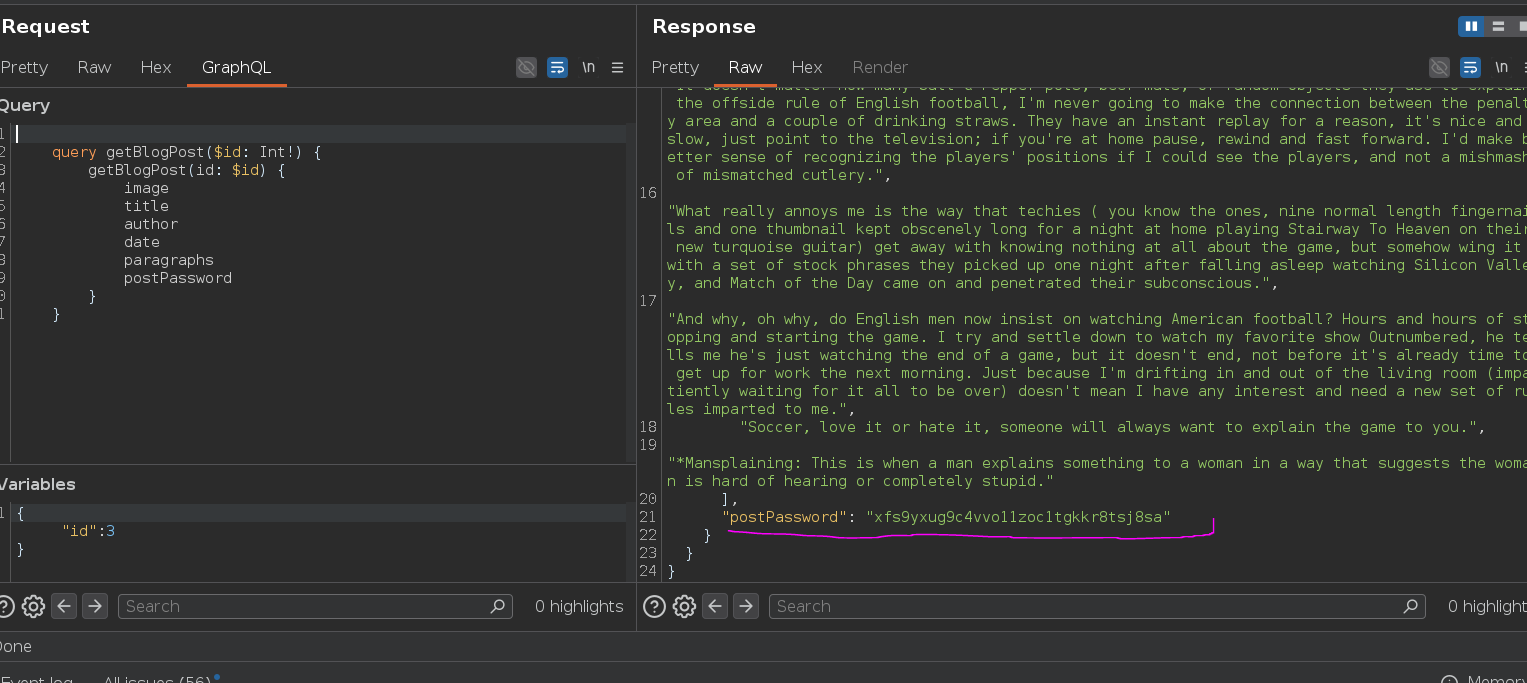Toggle \n line break display in Response
Viewport: 1527px width, 683px height.
1502,67
